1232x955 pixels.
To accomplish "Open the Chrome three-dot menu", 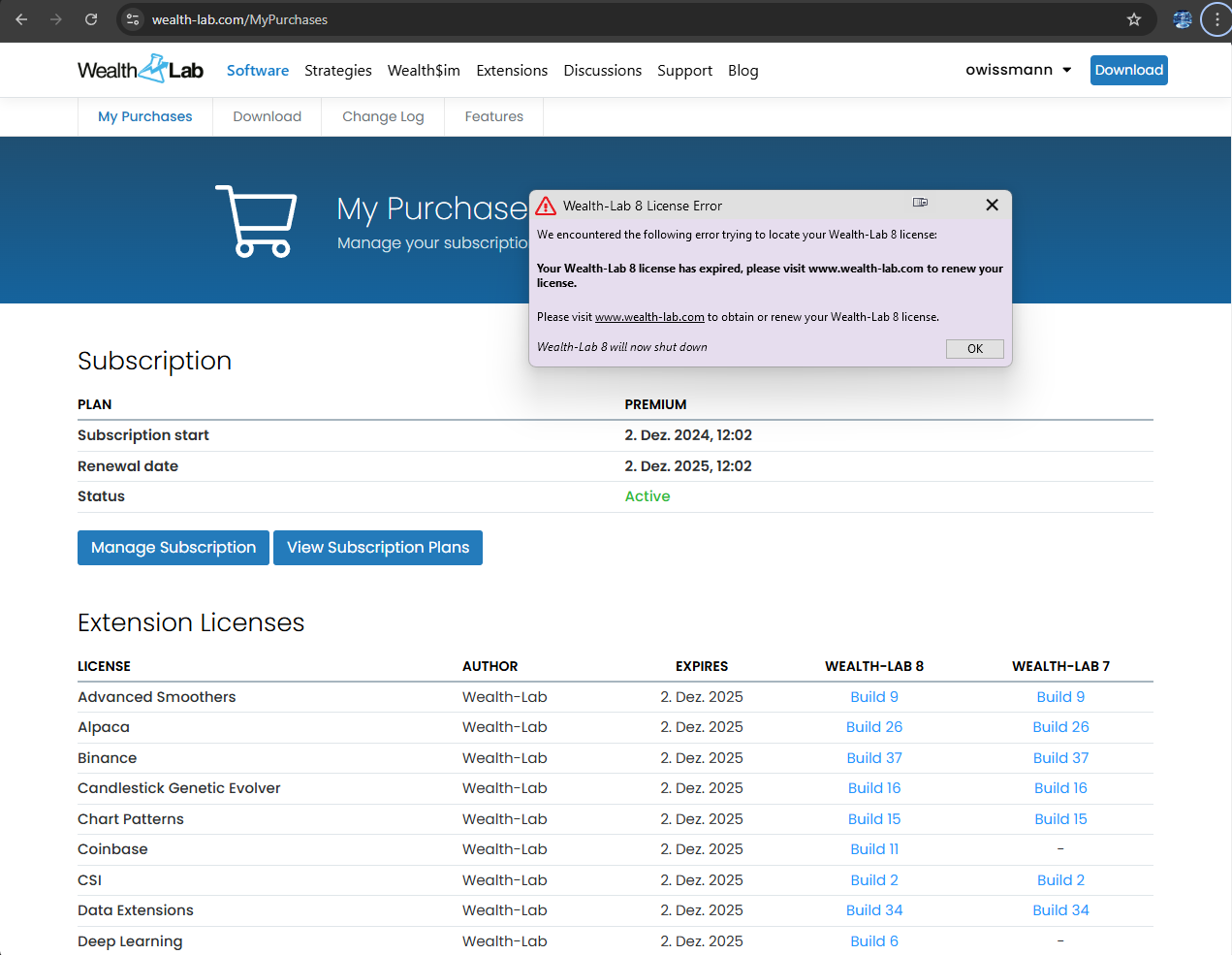I will (1216, 19).
